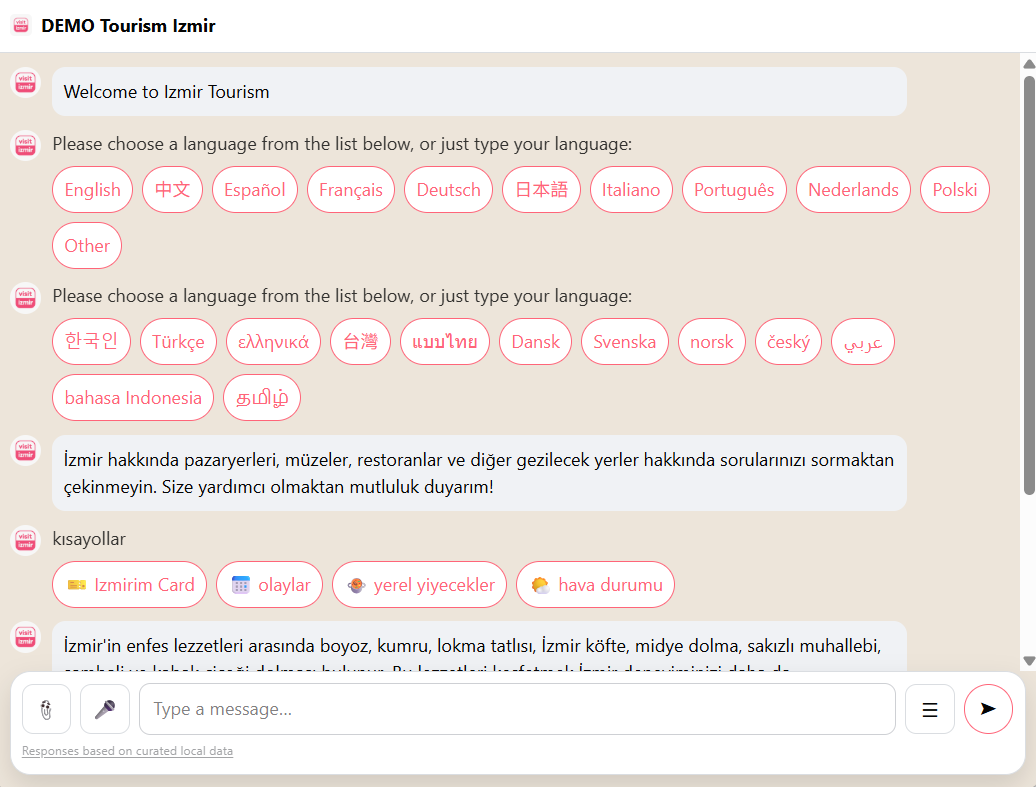Click the scrollbar down arrow
Screen dimensions: 1036x787
1029,661
